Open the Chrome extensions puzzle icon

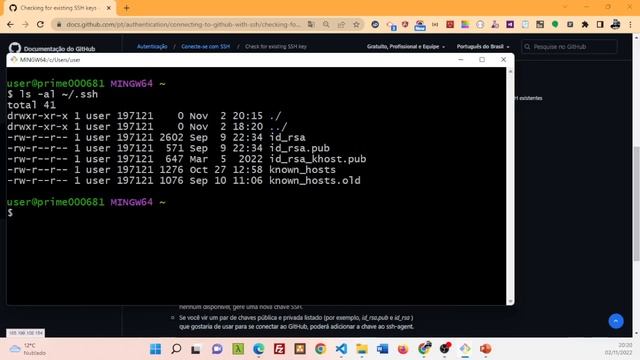585,24
